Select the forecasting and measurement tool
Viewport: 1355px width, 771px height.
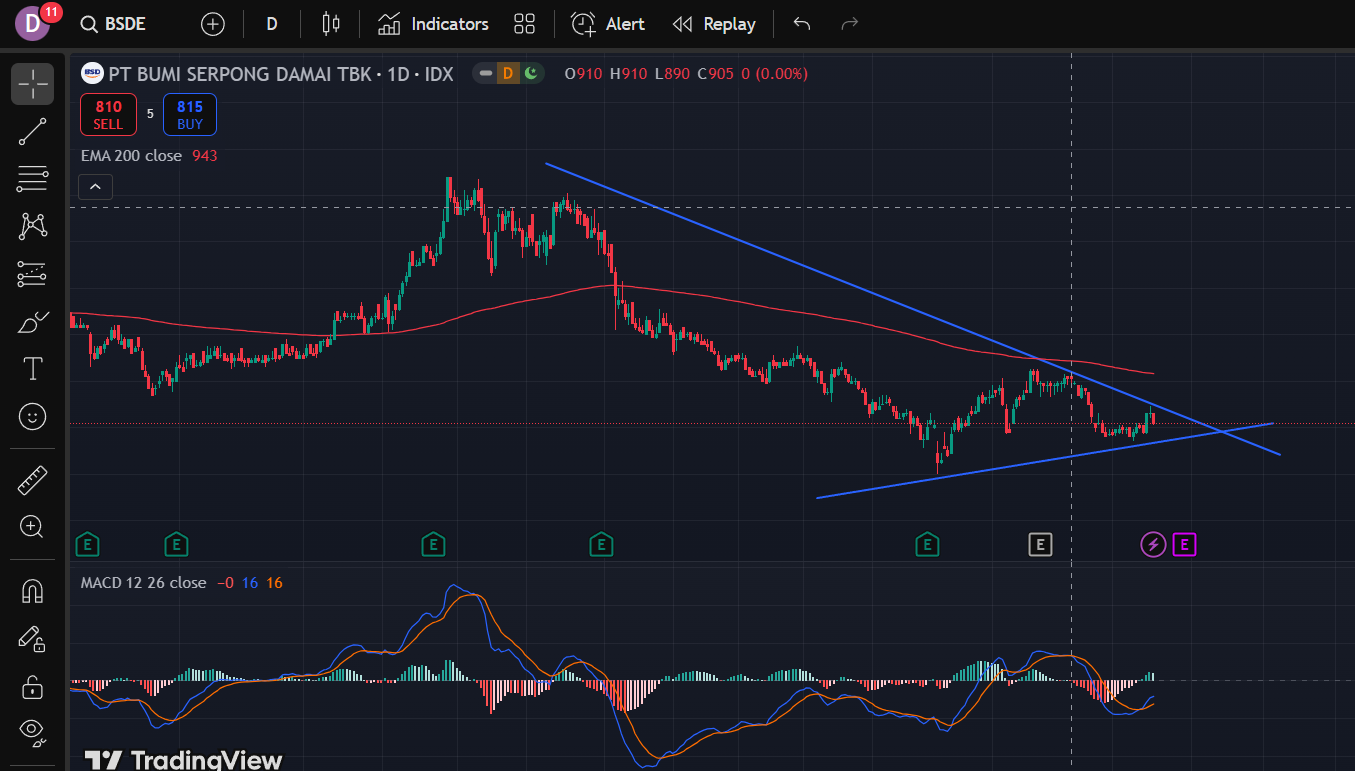(32, 274)
